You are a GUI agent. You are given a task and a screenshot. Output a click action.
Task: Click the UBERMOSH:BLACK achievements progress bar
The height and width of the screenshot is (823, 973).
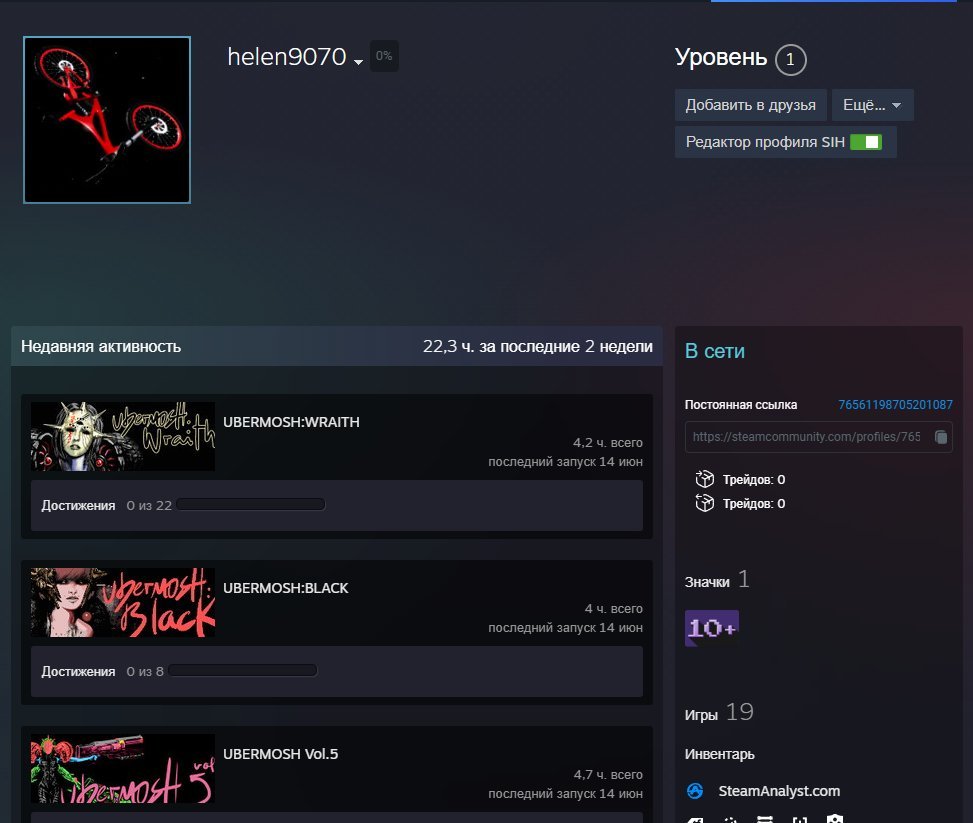pos(243,670)
